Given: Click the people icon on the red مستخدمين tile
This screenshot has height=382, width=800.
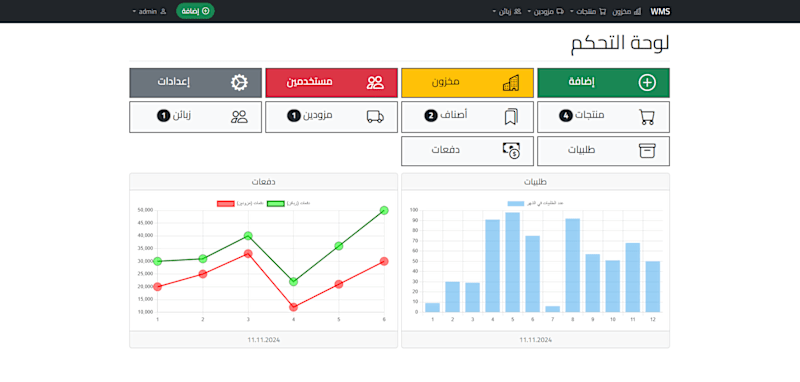Looking at the screenshot, I should point(375,83).
